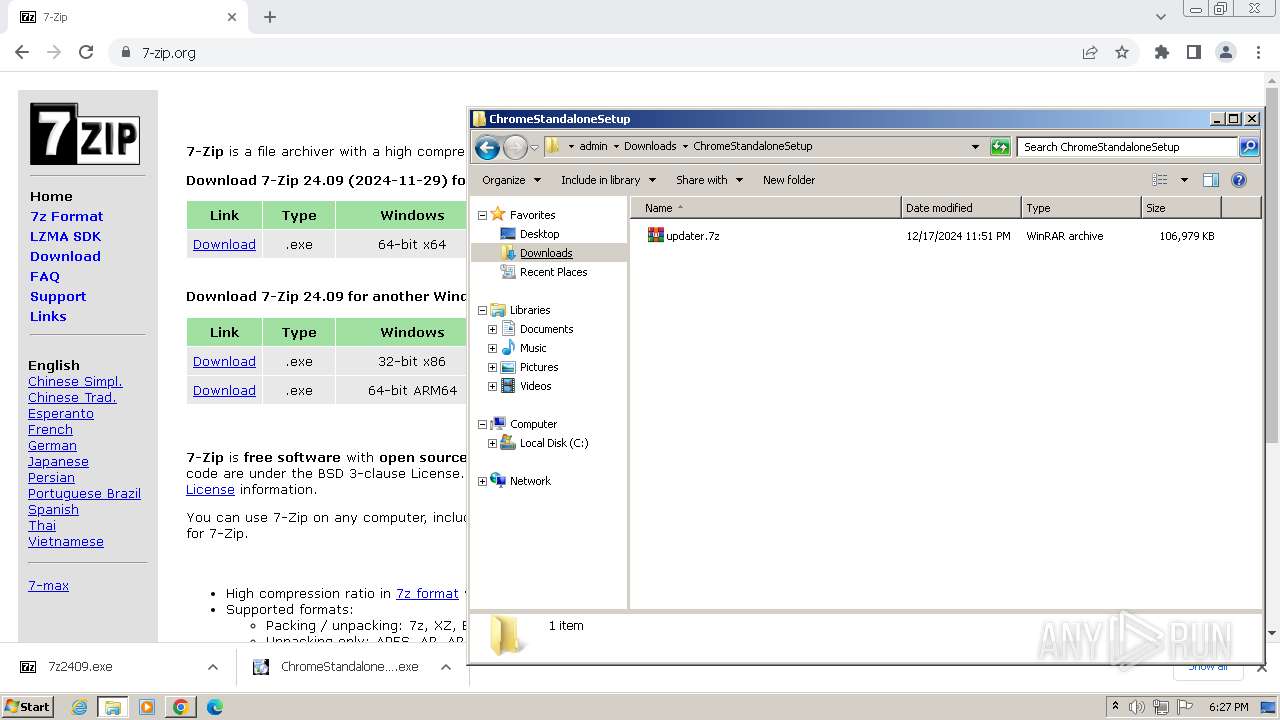This screenshot has height=720, width=1280.
Task: Toggle the Explorer preview pane icon
Action: (x=1211, y=180)
